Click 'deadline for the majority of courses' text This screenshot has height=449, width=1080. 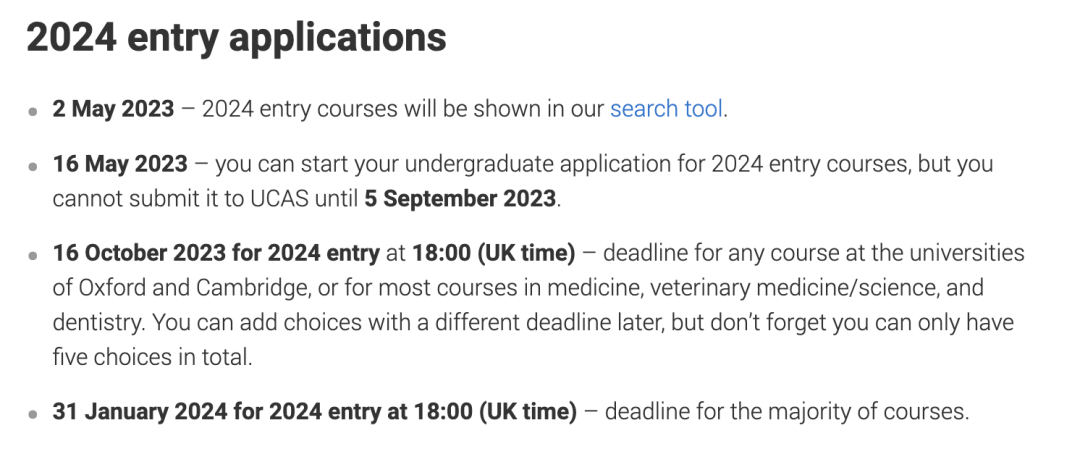[x=787, y=411]
